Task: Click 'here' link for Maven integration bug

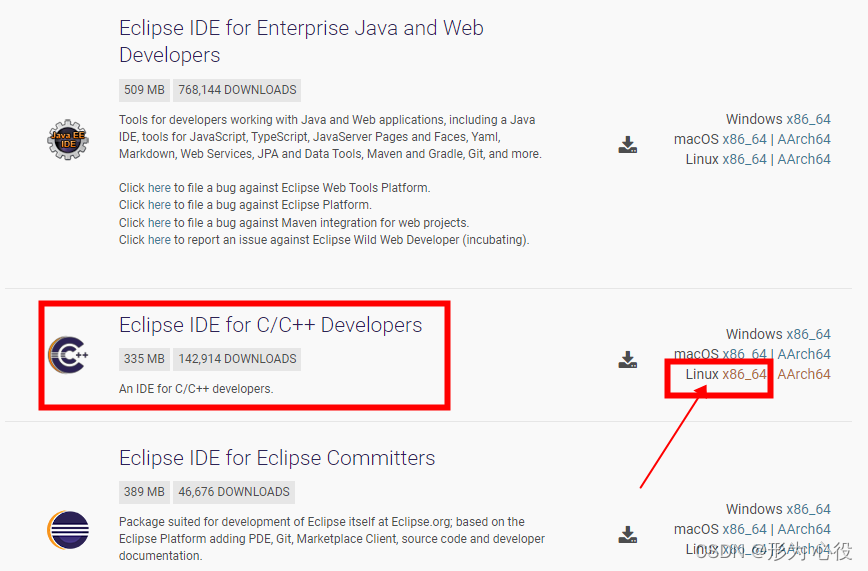Action: click(159, 223)
